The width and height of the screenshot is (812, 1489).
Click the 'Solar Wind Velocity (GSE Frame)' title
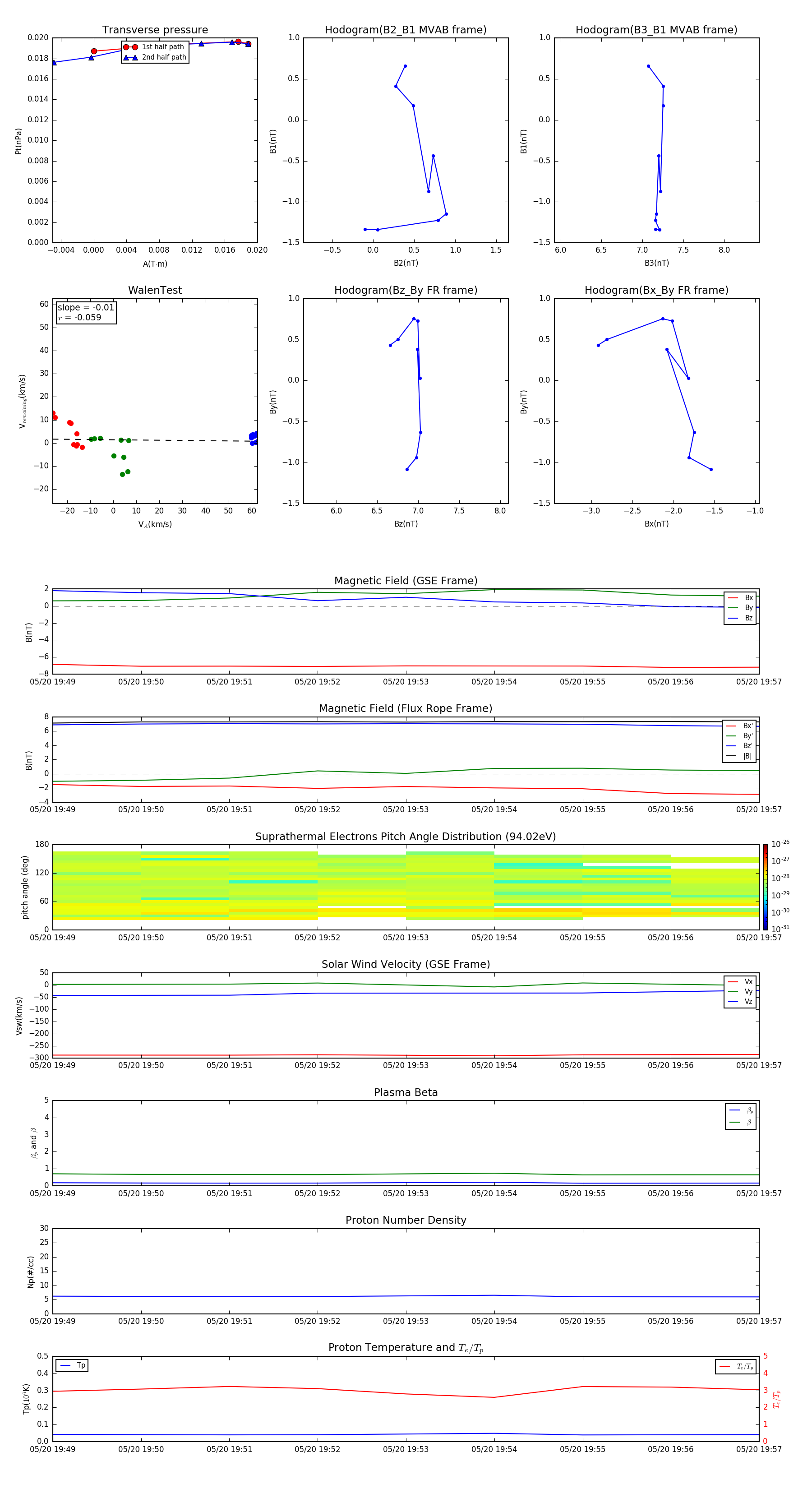pos(406,965)
